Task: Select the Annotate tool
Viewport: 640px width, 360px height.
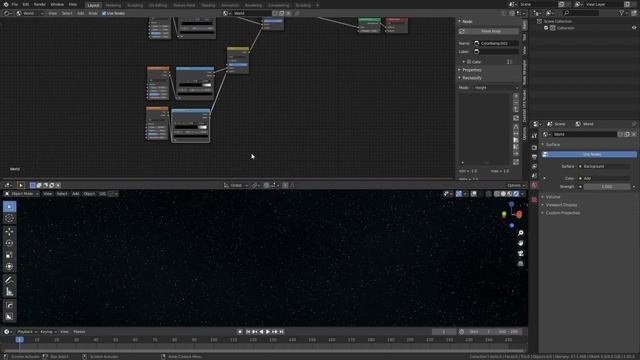Action: click(x=9, y=280)
